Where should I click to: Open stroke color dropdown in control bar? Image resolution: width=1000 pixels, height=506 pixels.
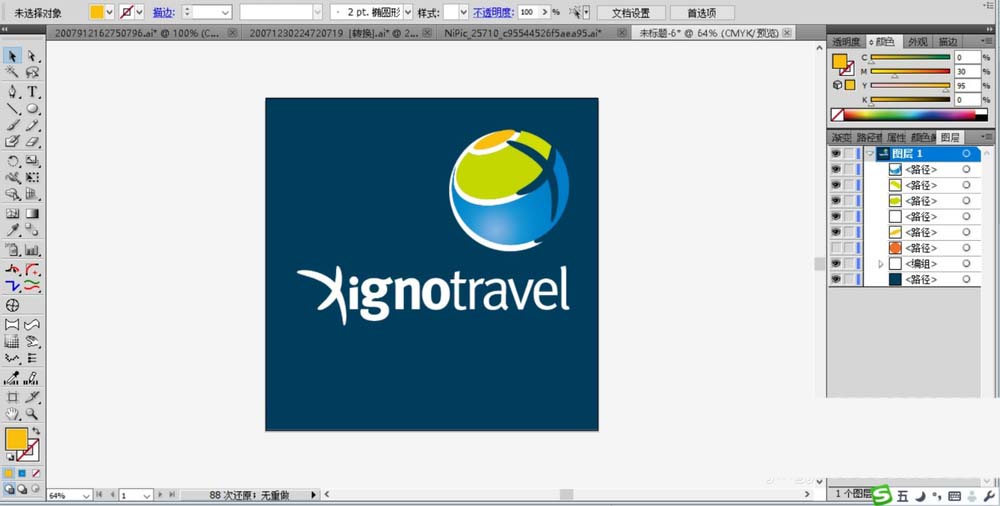(x=139, y=12)
